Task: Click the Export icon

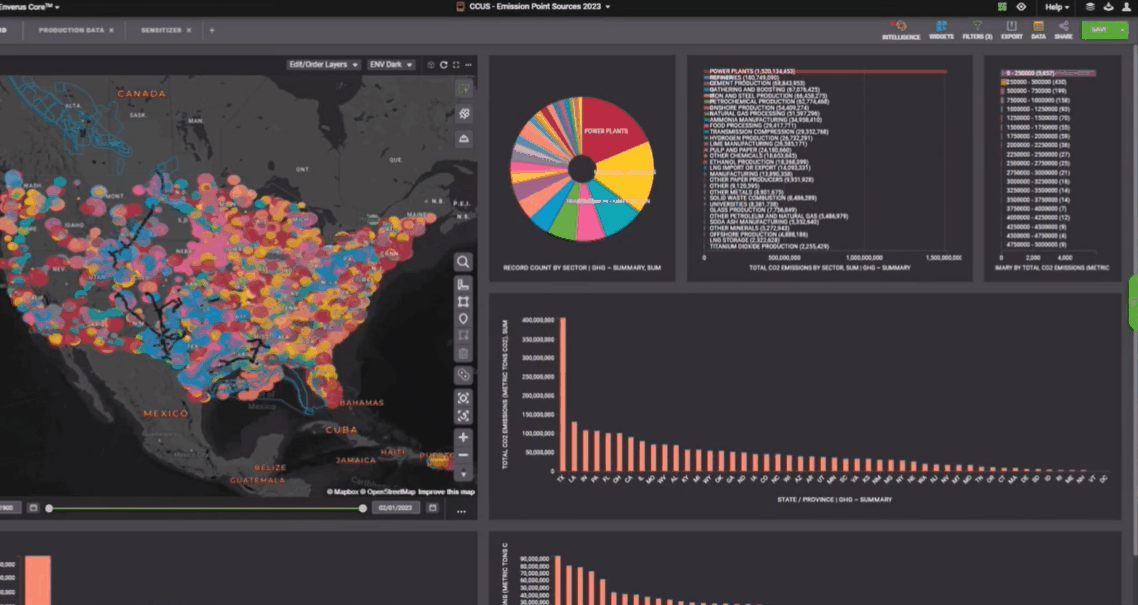Action: click(1012, 29)
